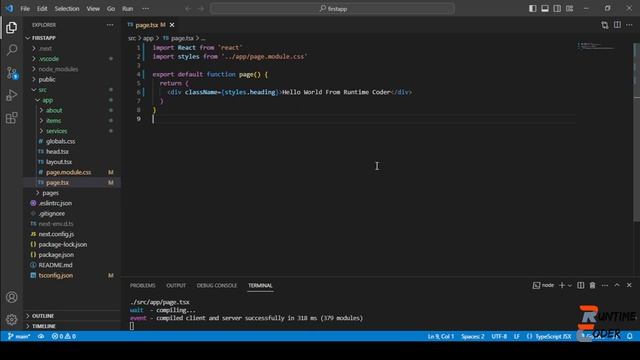Screen dimensions: 640x360
Task: Split the editor to the right
Action: (617, 25)
